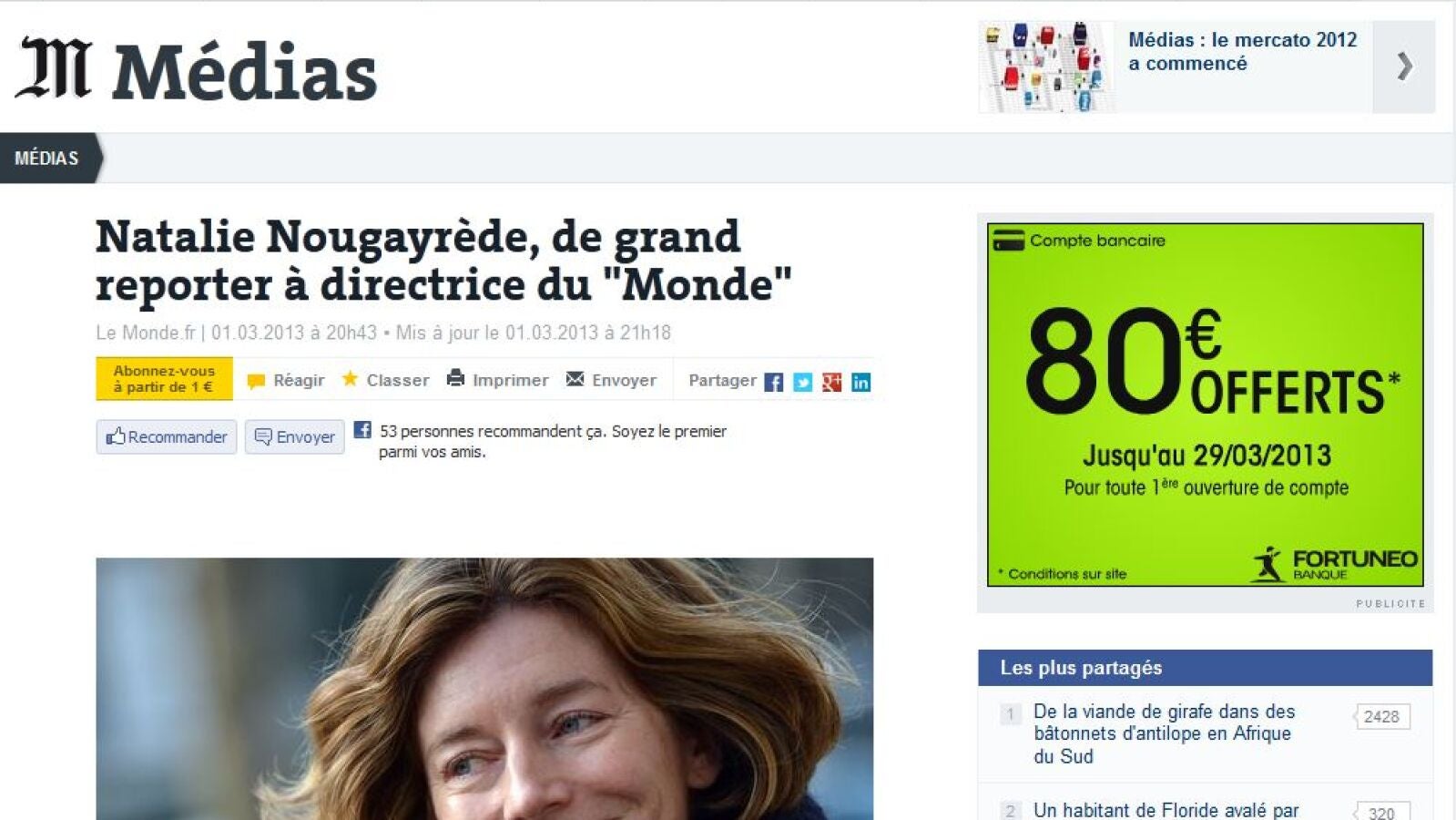The width and height of the screenshot is (1456, 820).
Task: Open the 'Un habitant de Floride' article
Action: point(1166,810)
